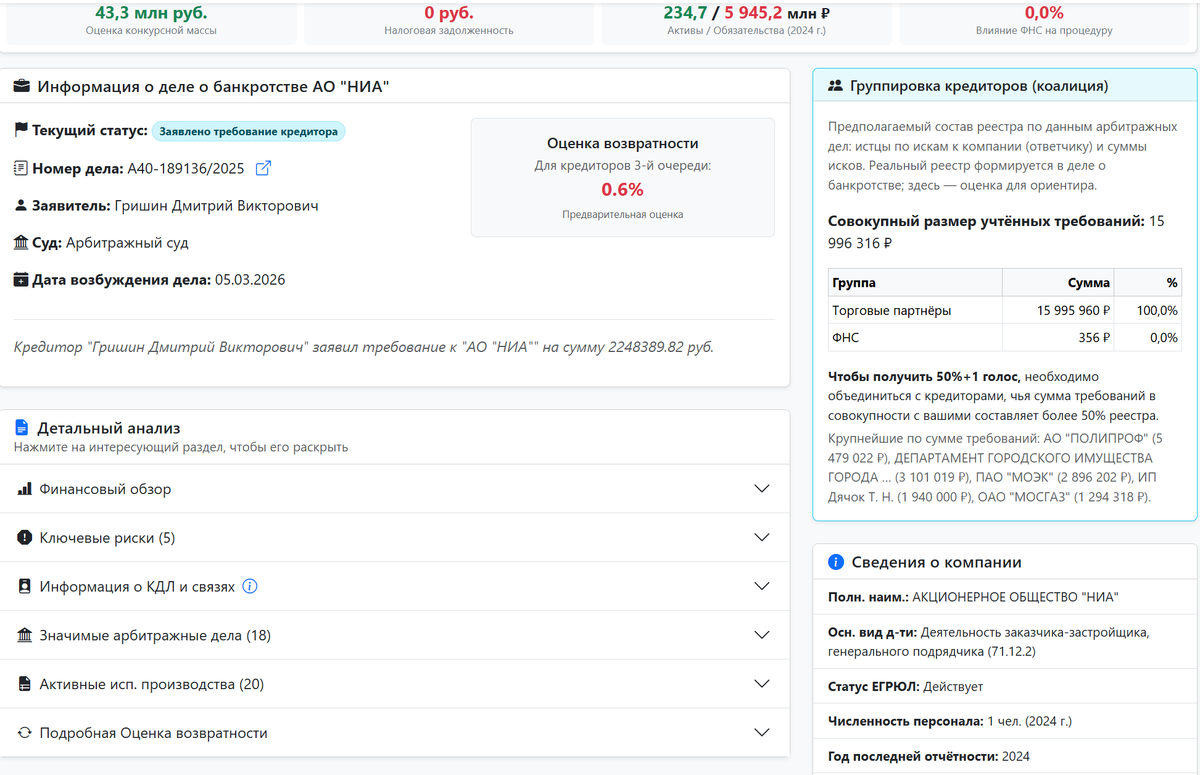Click the Заявлено требование кредитора status badge
This screenshot has height=775, width=1200.
pyautogui.click(x=249, y=131)
